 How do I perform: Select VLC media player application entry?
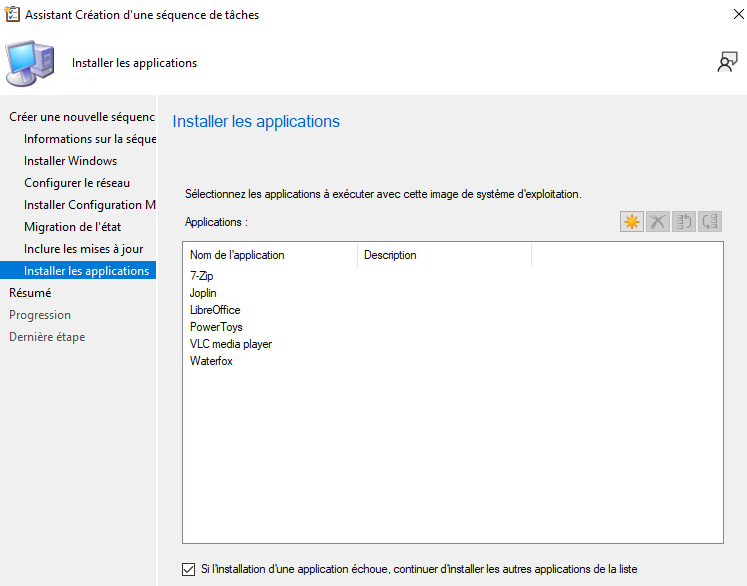[231, 344]
